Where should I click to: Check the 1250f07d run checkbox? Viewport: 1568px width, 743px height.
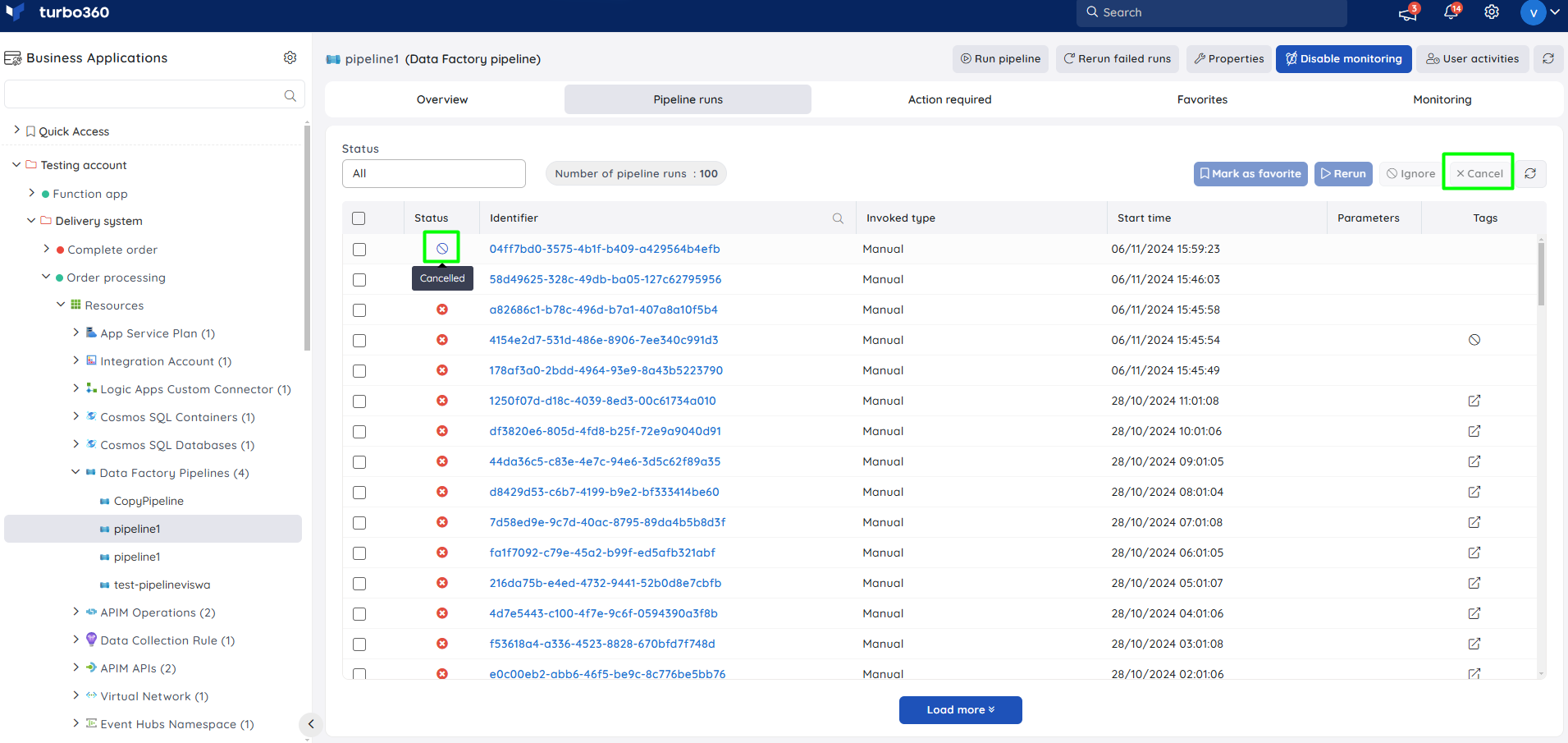coord(359,401)
